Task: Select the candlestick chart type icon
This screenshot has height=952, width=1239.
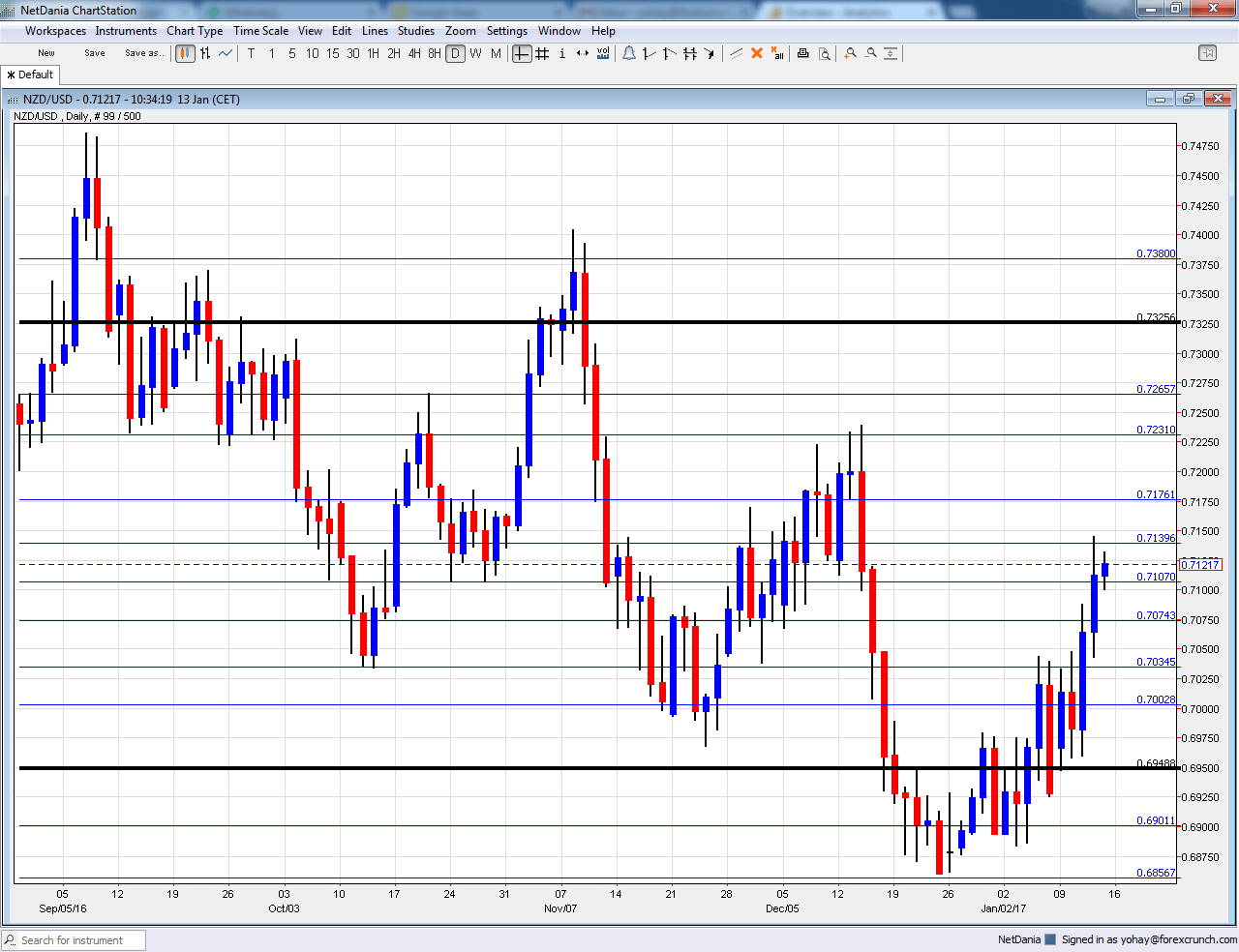Action: [185, 54]
